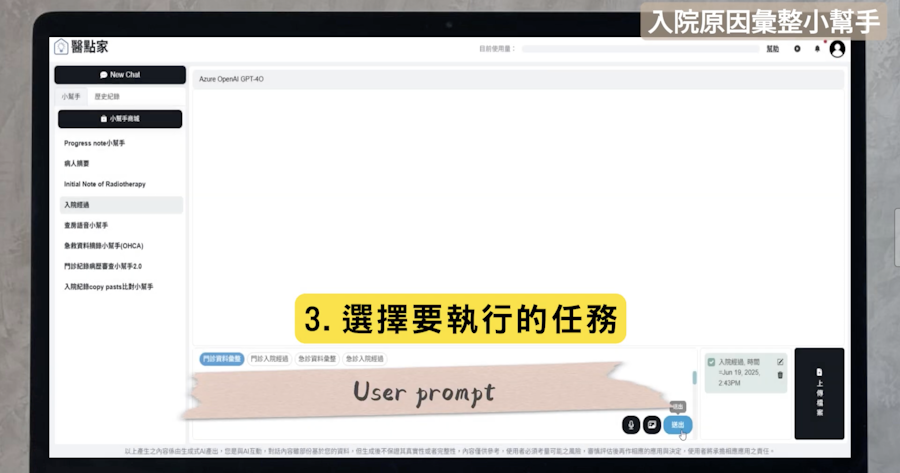
Task: Select the 門診資料彙整 task chip
Action: pyautogui.click(x=221, y=358)
